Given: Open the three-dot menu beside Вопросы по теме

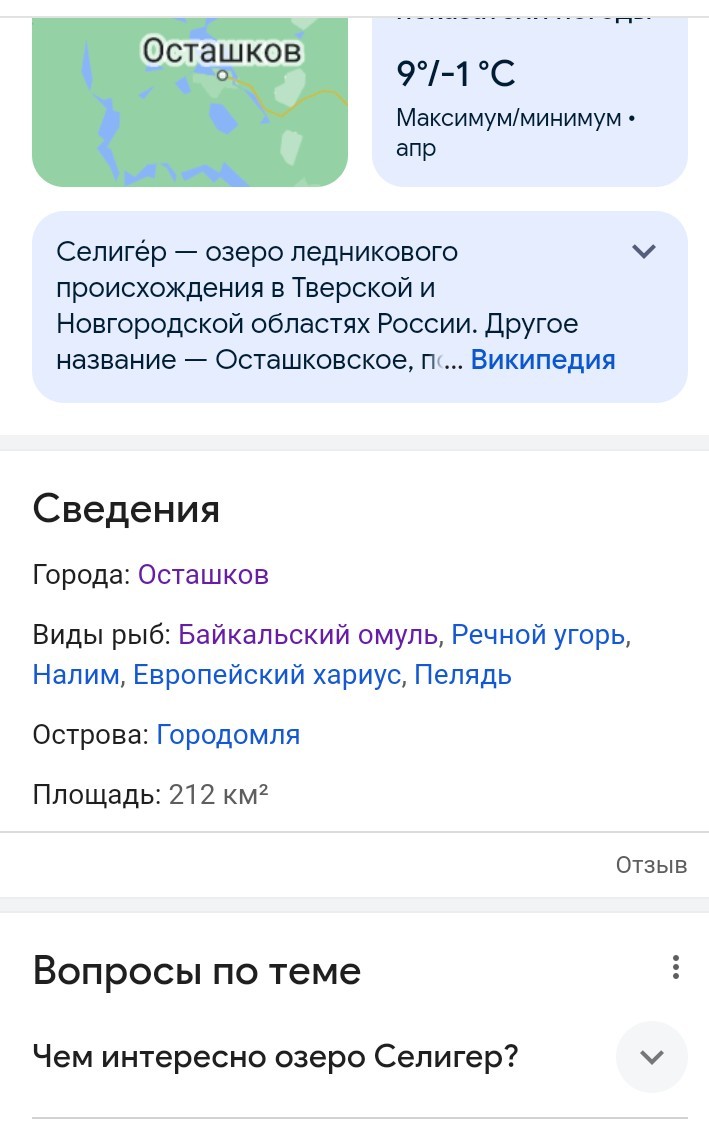Looking at the screenshot, I should click(x=675, y=967).
